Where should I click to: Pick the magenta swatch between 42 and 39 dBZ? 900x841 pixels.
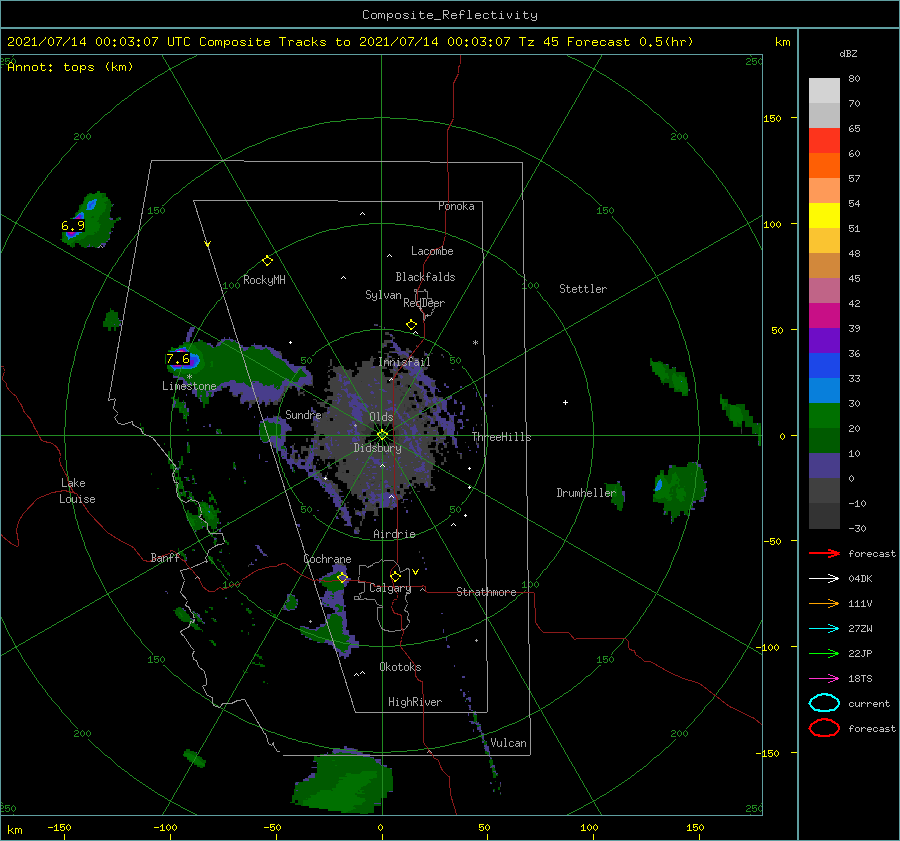824,315
